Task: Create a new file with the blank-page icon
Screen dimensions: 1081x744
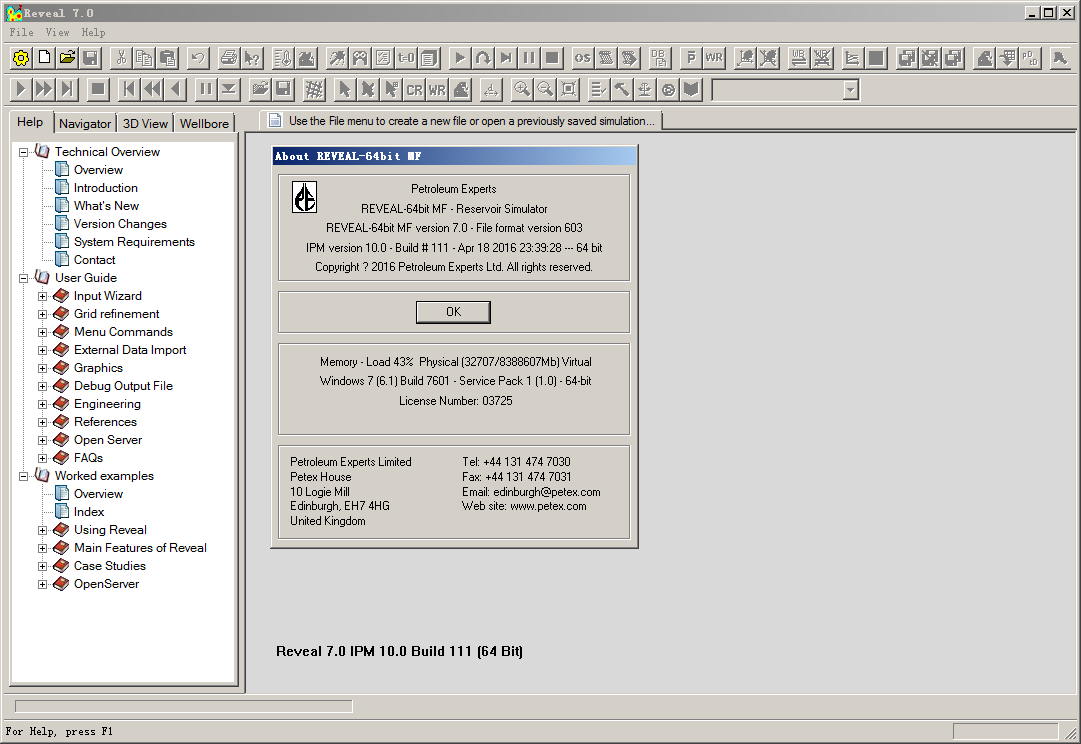Action: pos(44,59)
